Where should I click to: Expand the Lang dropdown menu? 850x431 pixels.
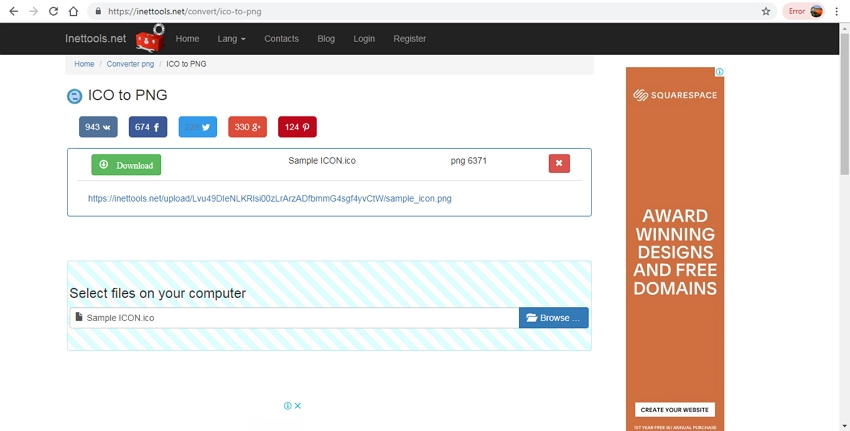pos(231,39)
